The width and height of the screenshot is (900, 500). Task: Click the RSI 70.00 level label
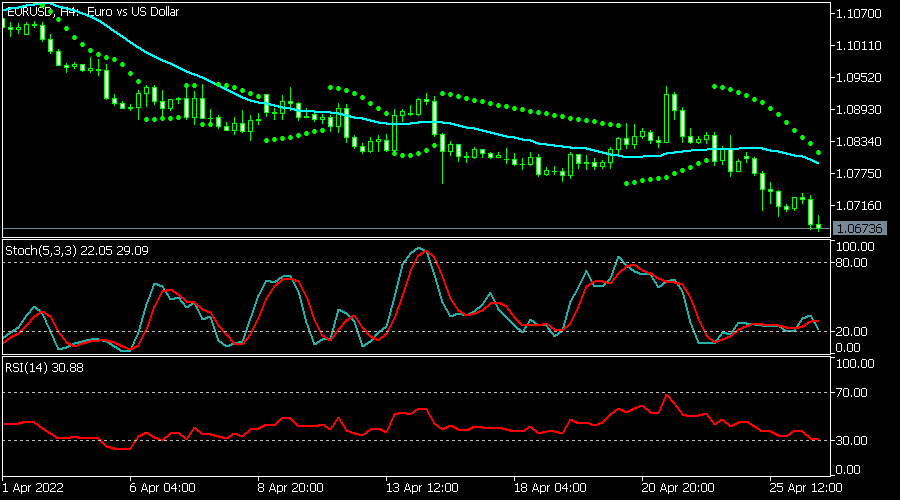coord(852,393)
